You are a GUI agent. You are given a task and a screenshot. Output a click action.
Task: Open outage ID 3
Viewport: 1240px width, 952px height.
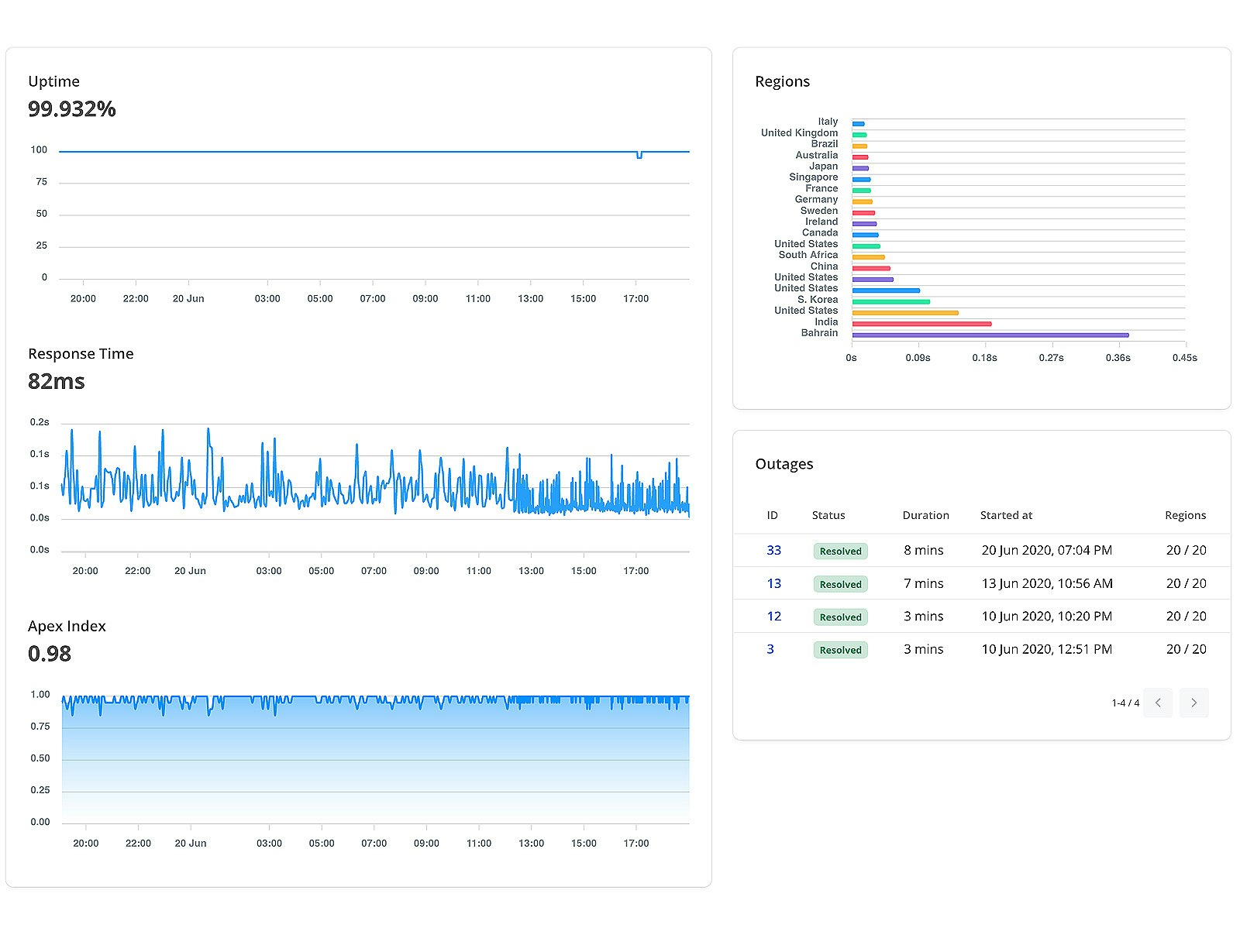click(x=770, y=649)
